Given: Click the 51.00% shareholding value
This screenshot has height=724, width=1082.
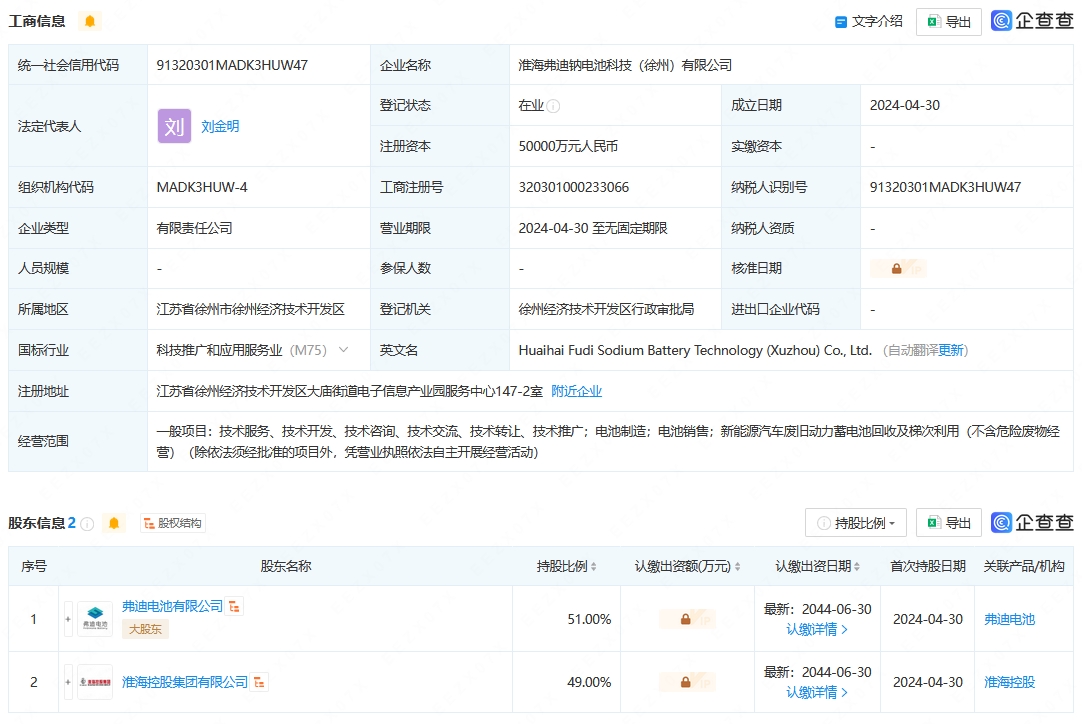Looking at the screenshot, I should pos(589,619).
